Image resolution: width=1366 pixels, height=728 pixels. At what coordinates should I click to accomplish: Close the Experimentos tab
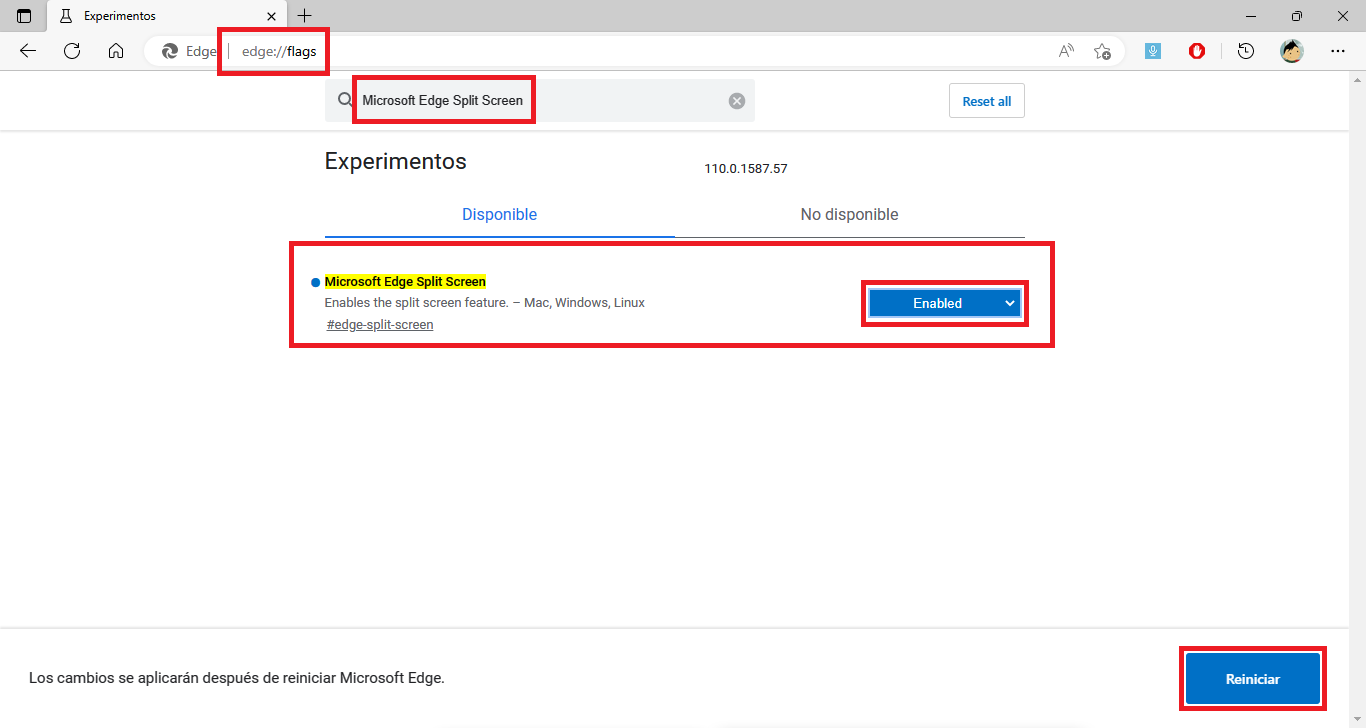271,16
